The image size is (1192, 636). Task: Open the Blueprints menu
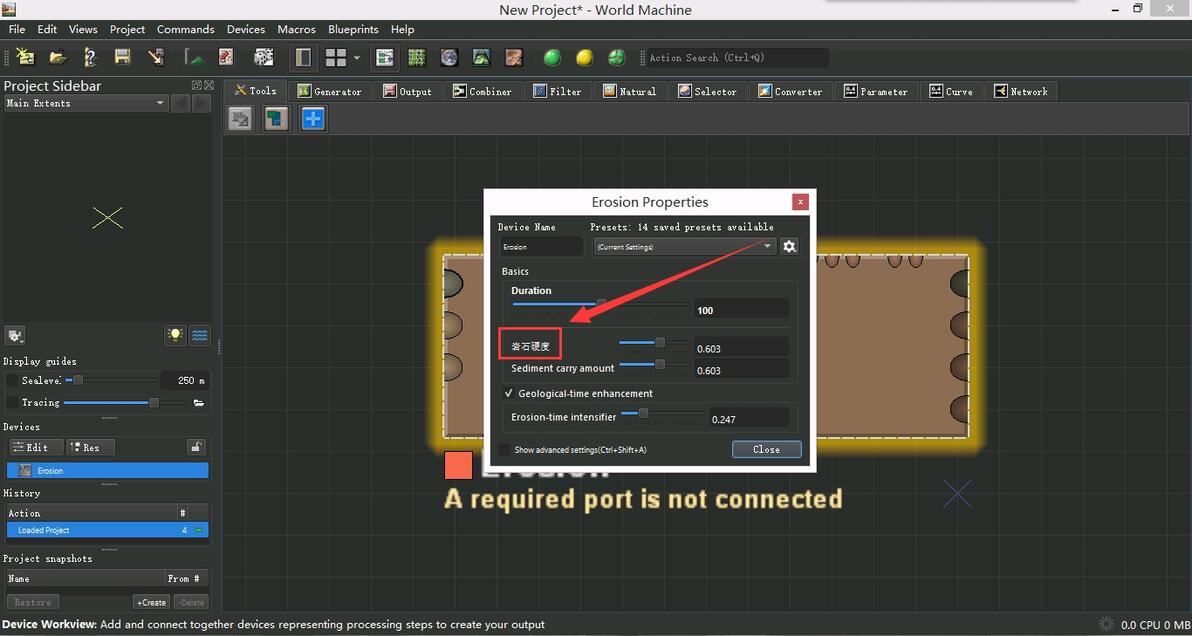tap(353, 29)
